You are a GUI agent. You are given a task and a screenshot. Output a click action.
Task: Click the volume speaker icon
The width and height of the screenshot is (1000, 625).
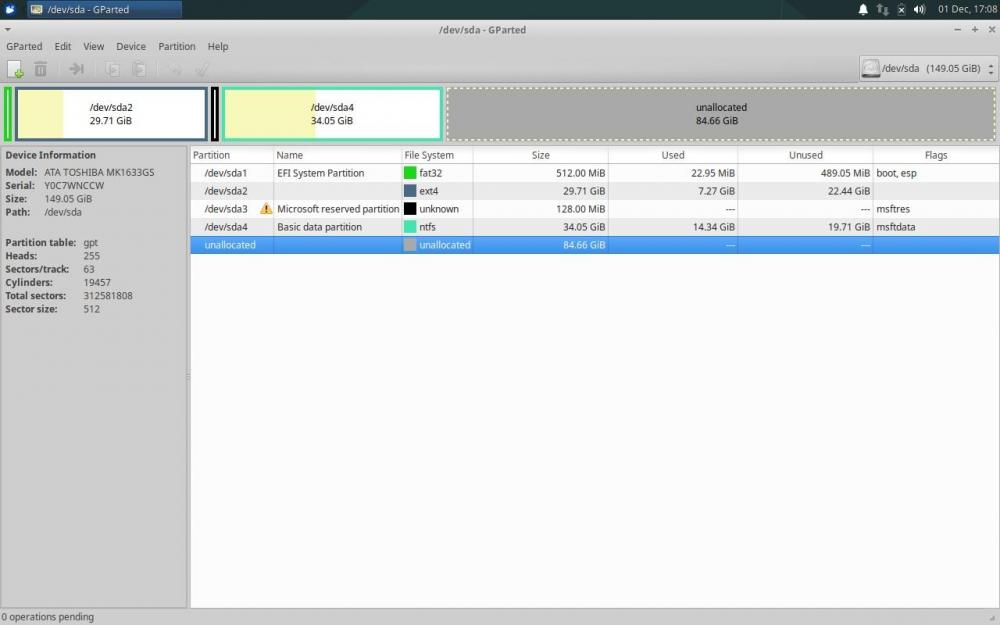pyautogui.click(x=919, y=9)
